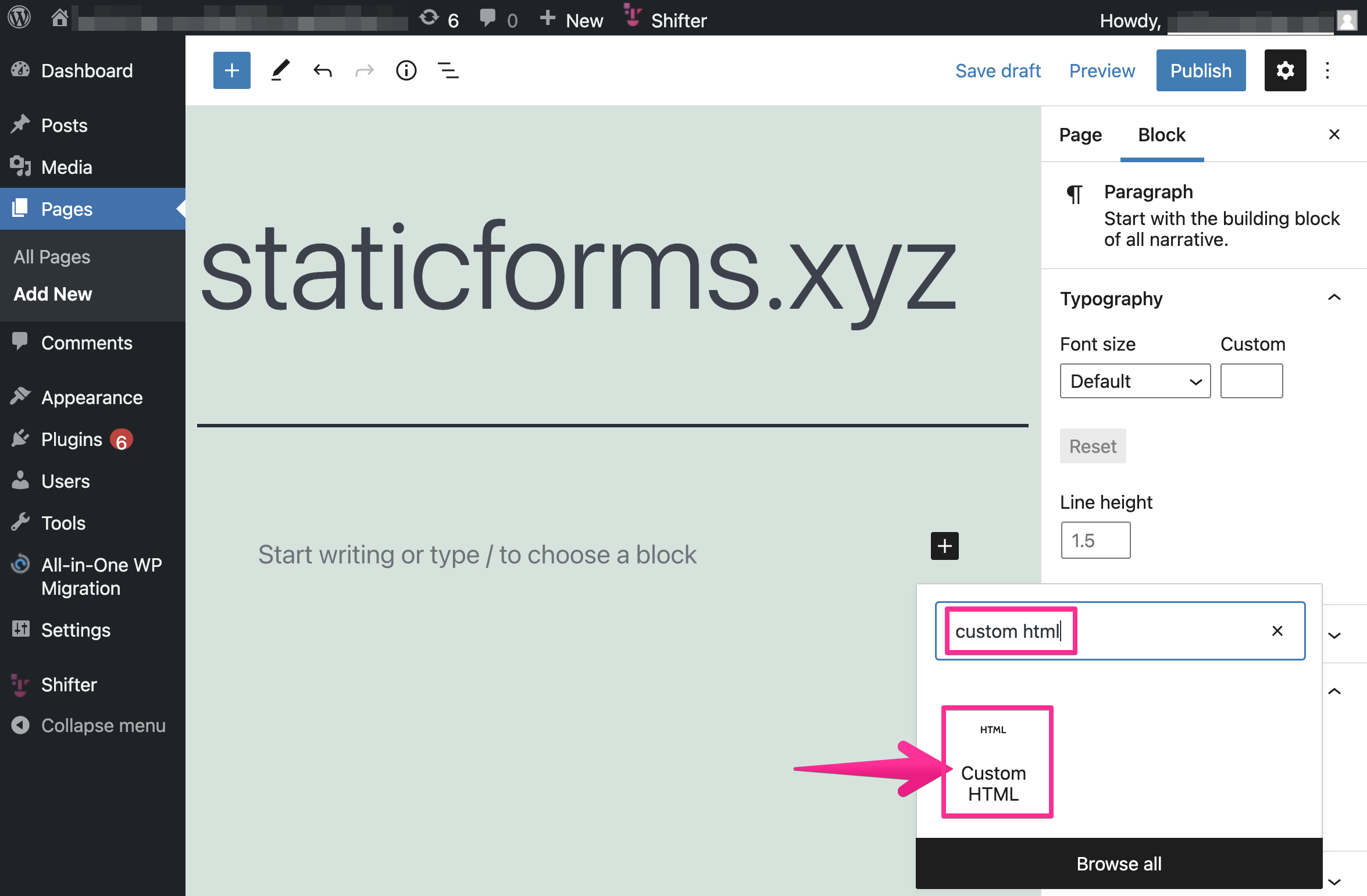The width and height of the screenshot is (1367, 896).
Task: Toggle the settings gear sidebar
Action: pos(1285,70)
